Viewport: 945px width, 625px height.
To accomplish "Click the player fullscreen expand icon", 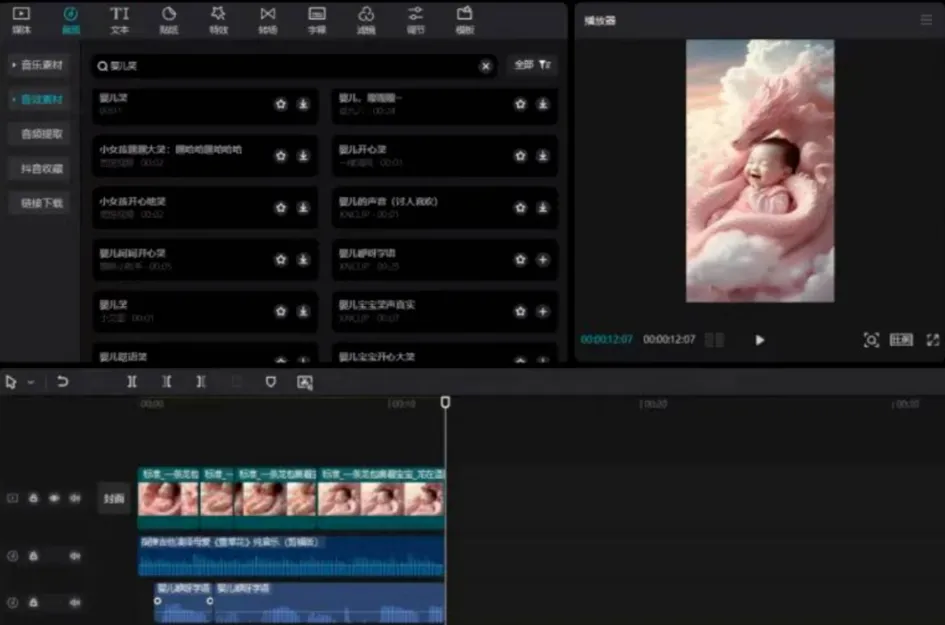I will pyautogui.click(x=932, y=340).
